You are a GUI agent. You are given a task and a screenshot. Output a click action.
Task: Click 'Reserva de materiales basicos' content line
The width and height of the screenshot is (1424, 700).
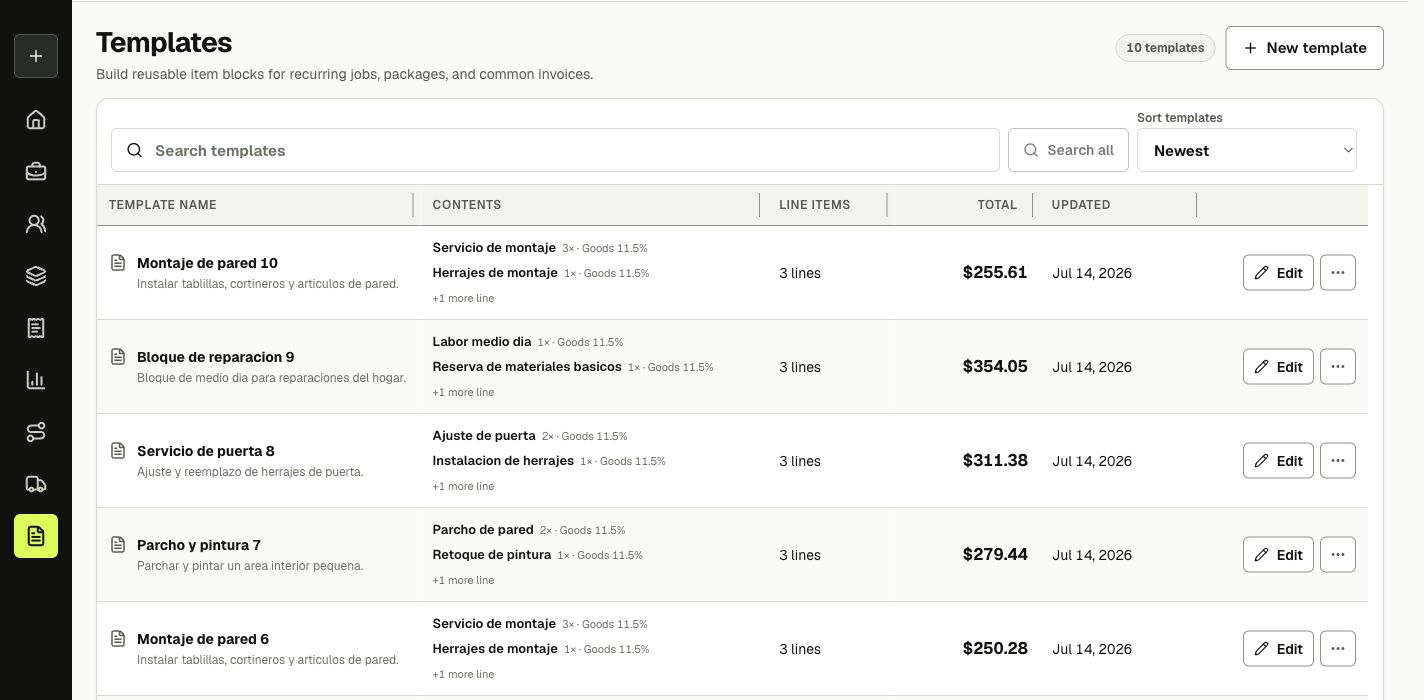[x=527, y=366]
